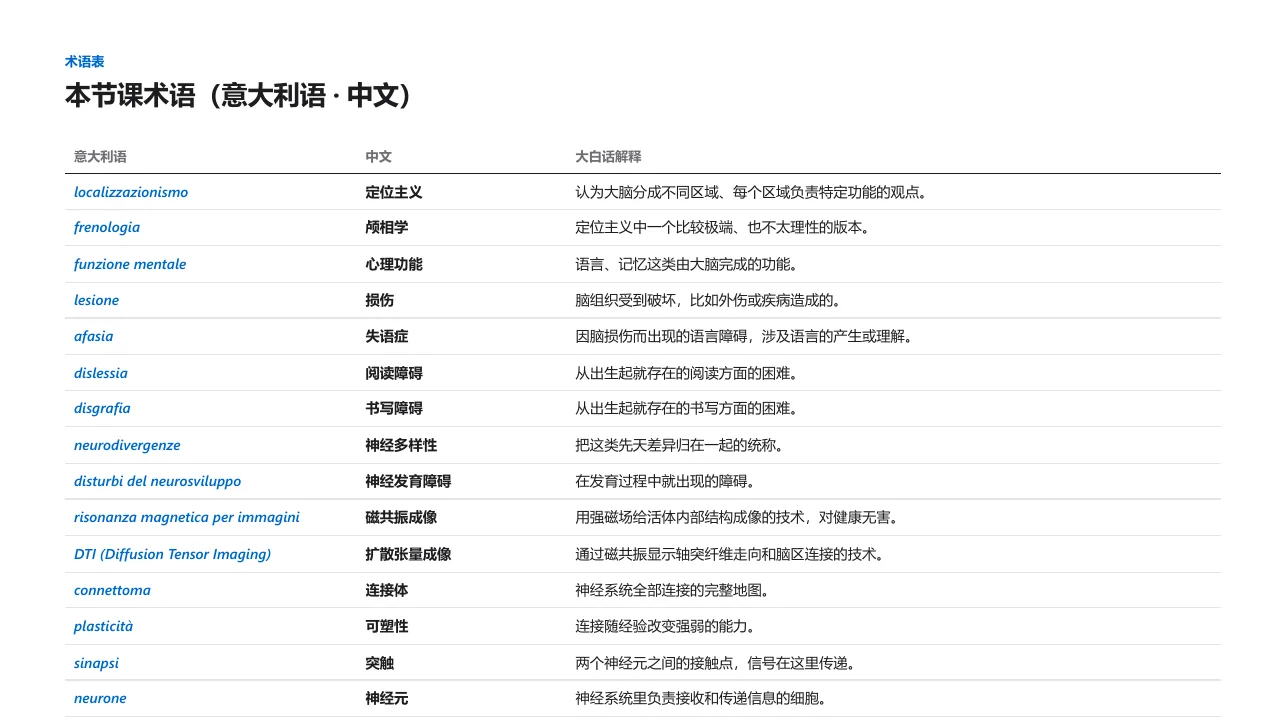Click the term 'connettoma'
The image size is (1287, 723).
[112, 590]
